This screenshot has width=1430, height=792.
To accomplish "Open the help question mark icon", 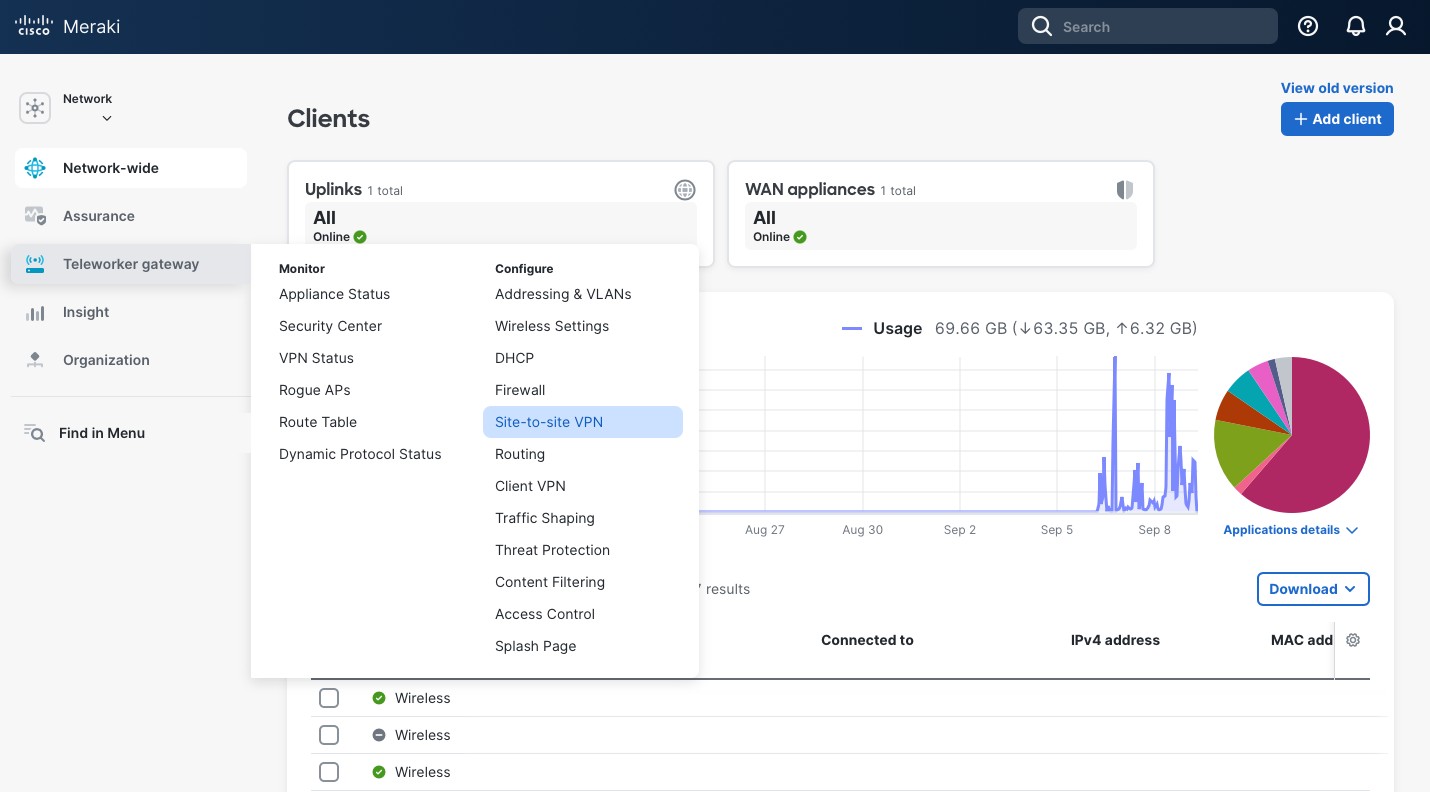I will coord(1308,27).
